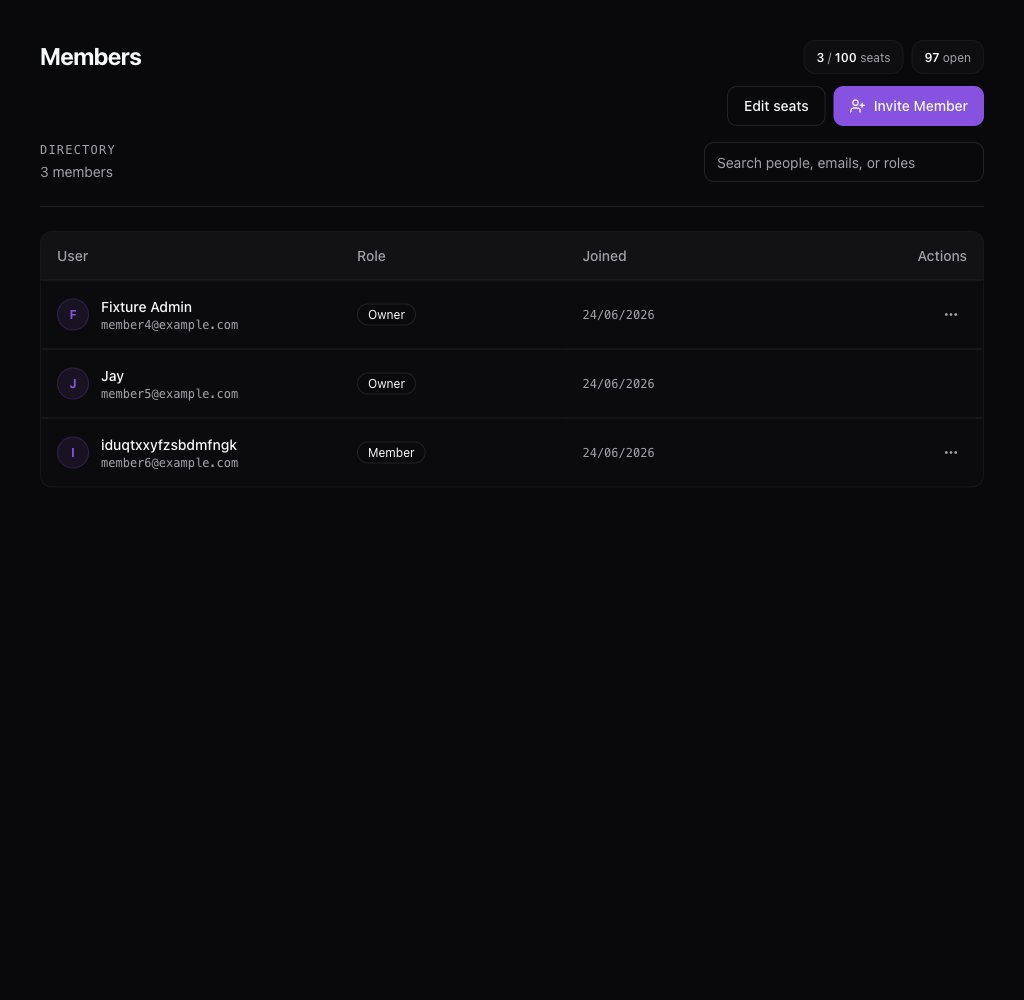1024x1000 pixels.
Task: Click Jay's J avatar
Action: tap(72, 383)
